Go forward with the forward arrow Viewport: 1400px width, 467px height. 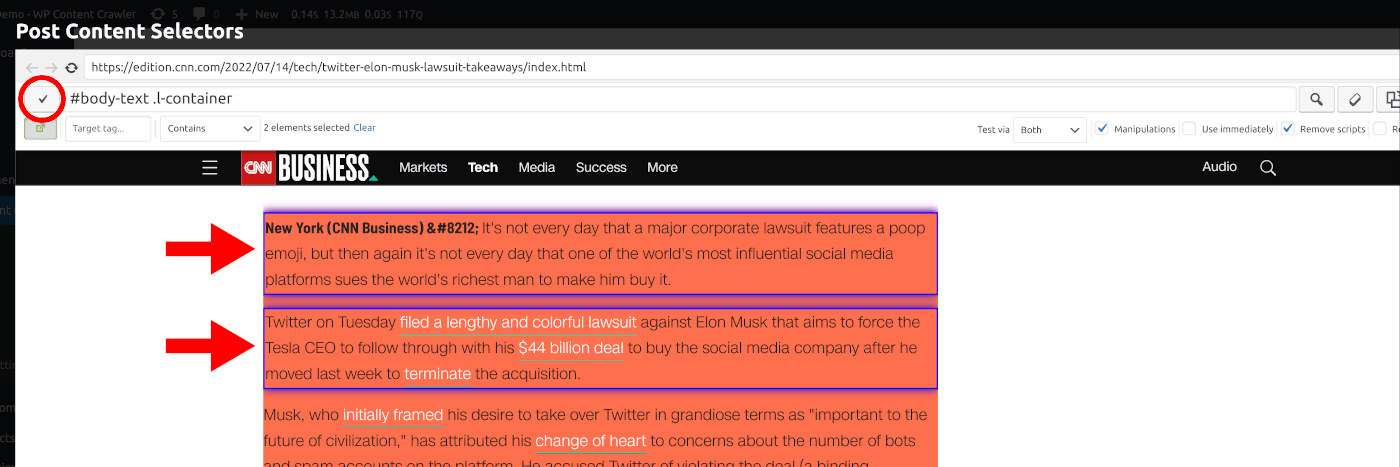point(51,67)
